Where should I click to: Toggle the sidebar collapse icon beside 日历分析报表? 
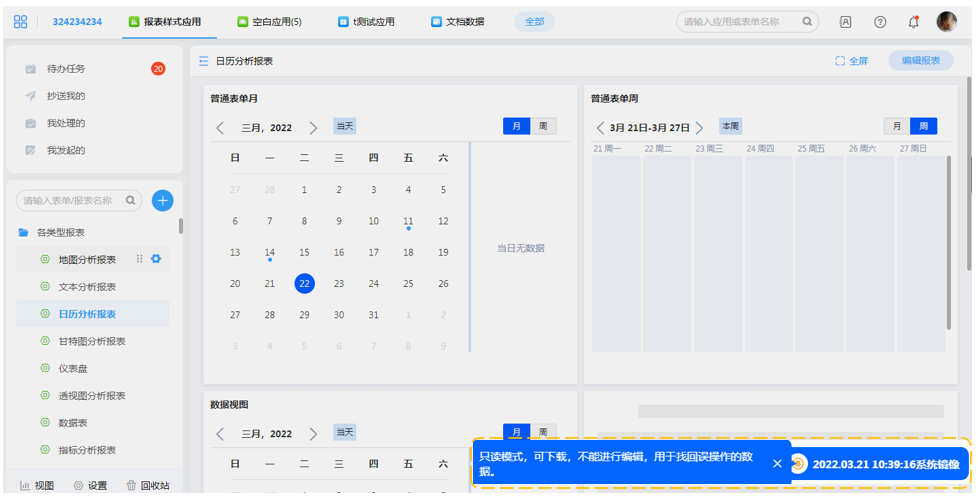(204, 61)
